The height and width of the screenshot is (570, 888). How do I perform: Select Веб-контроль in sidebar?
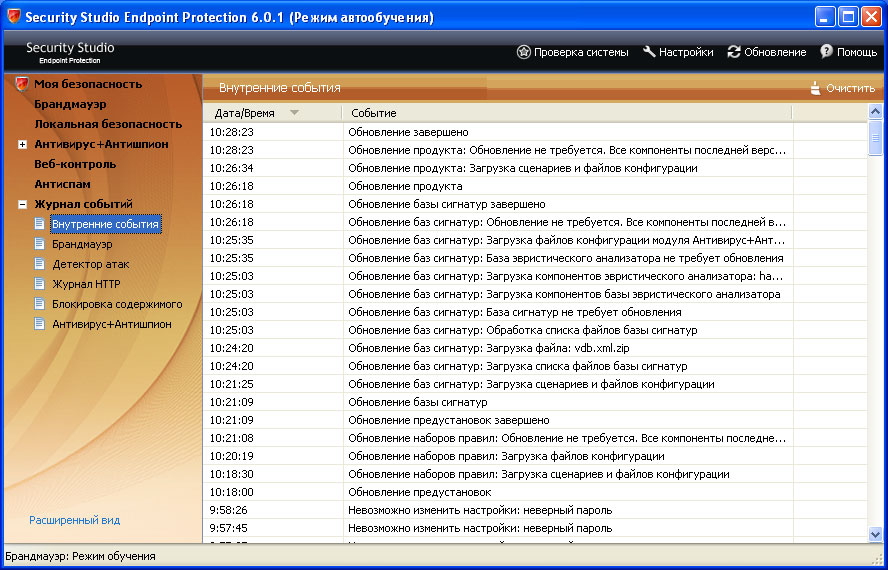[75, 164]
